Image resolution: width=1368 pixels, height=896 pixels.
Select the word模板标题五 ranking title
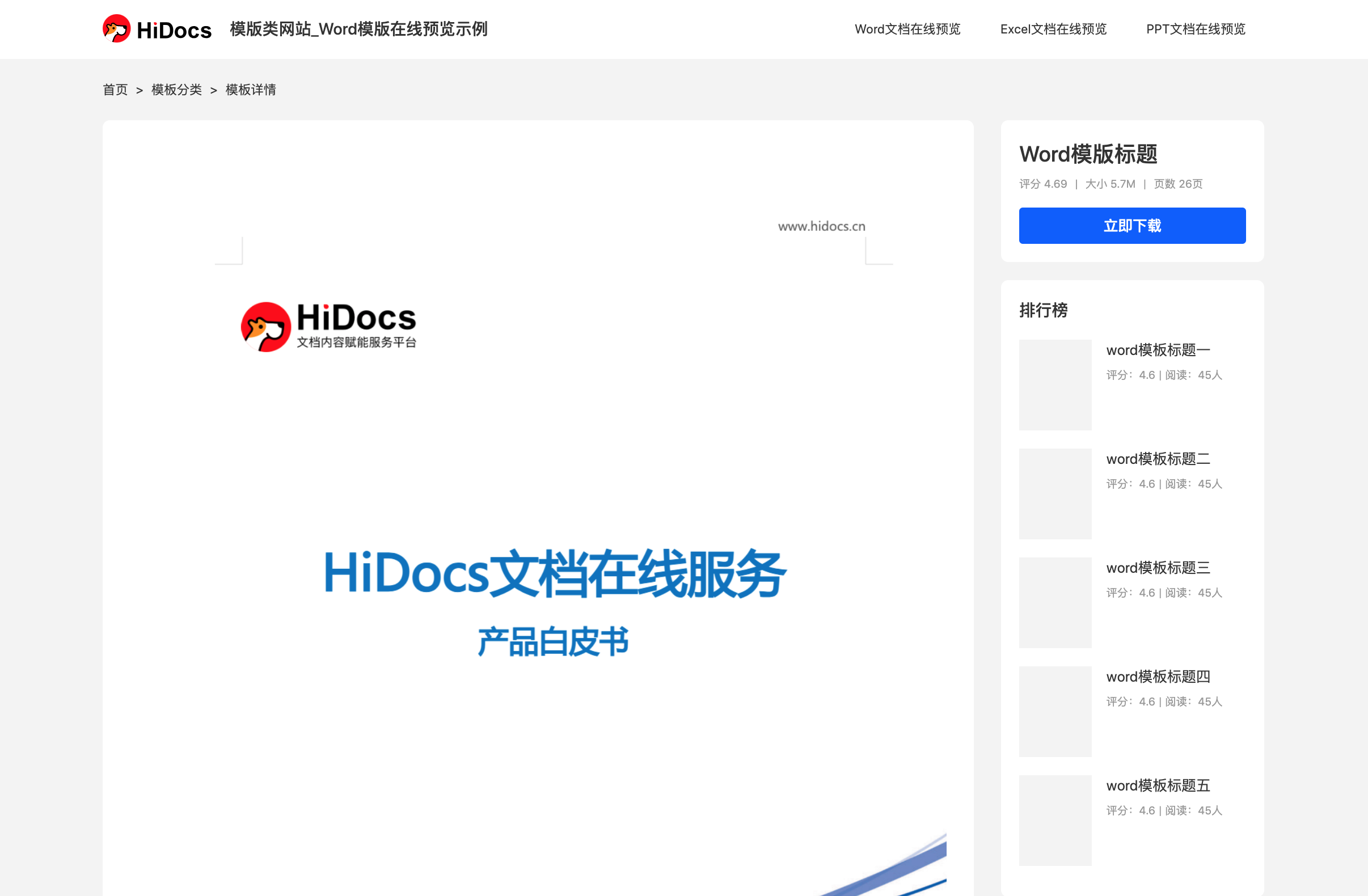[x=1158, y=785]
